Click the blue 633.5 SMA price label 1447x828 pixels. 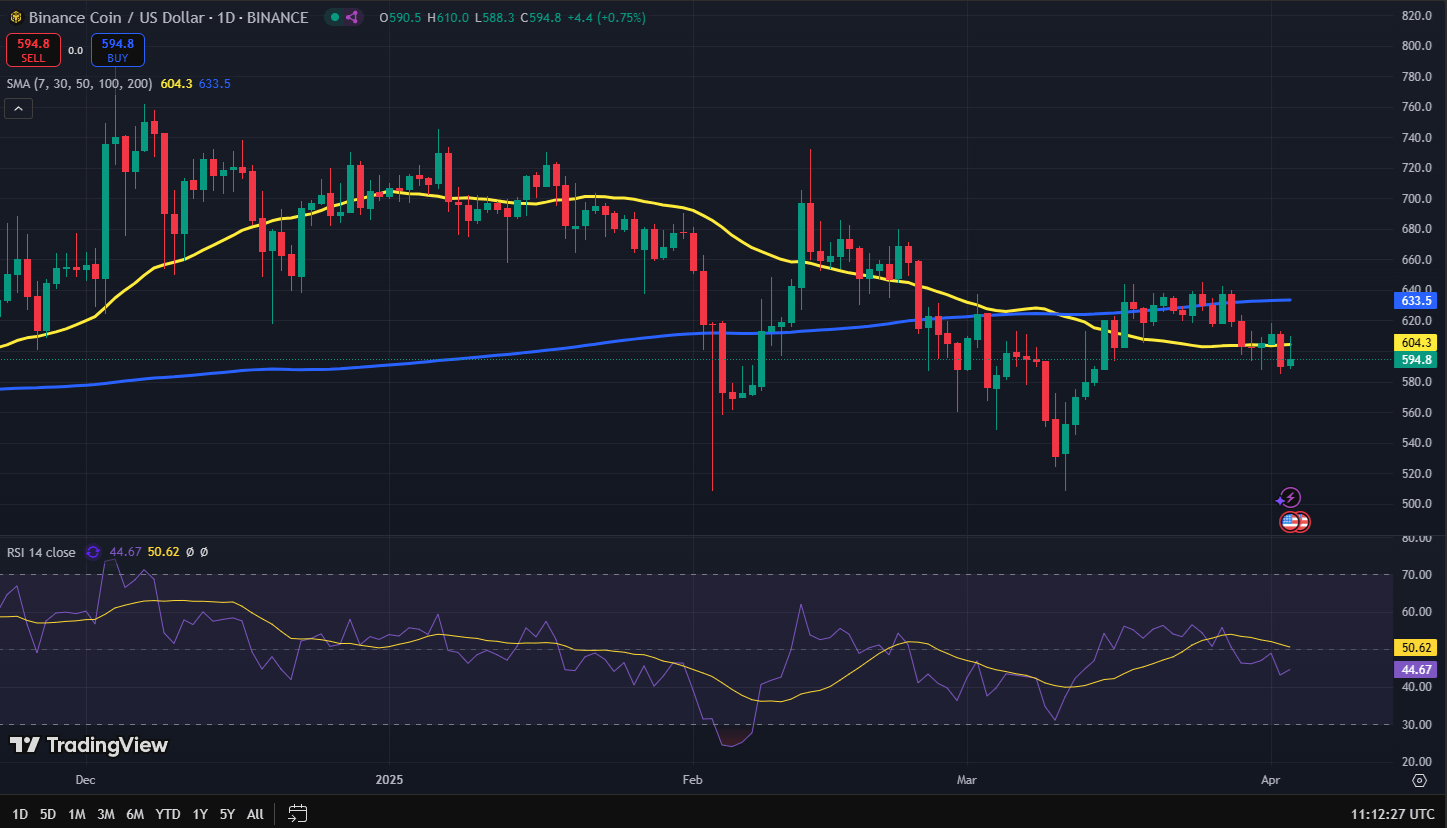point(1414,300)
